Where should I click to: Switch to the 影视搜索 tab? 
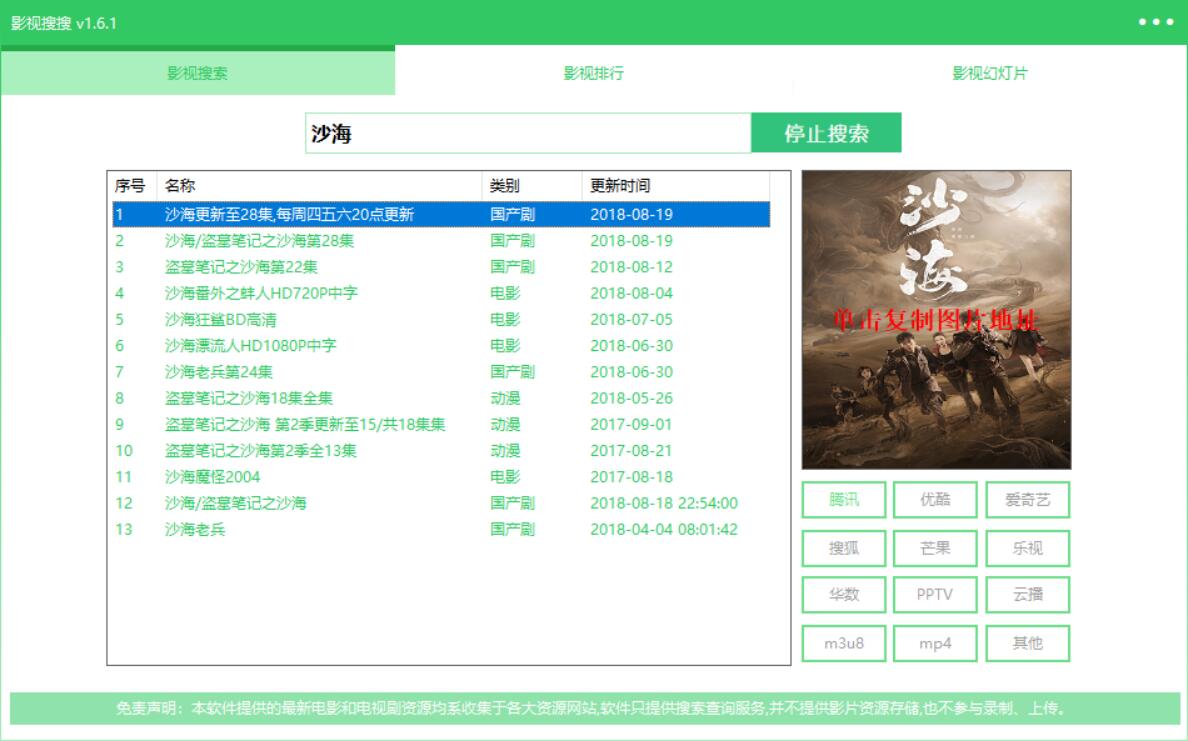point(198,73)
